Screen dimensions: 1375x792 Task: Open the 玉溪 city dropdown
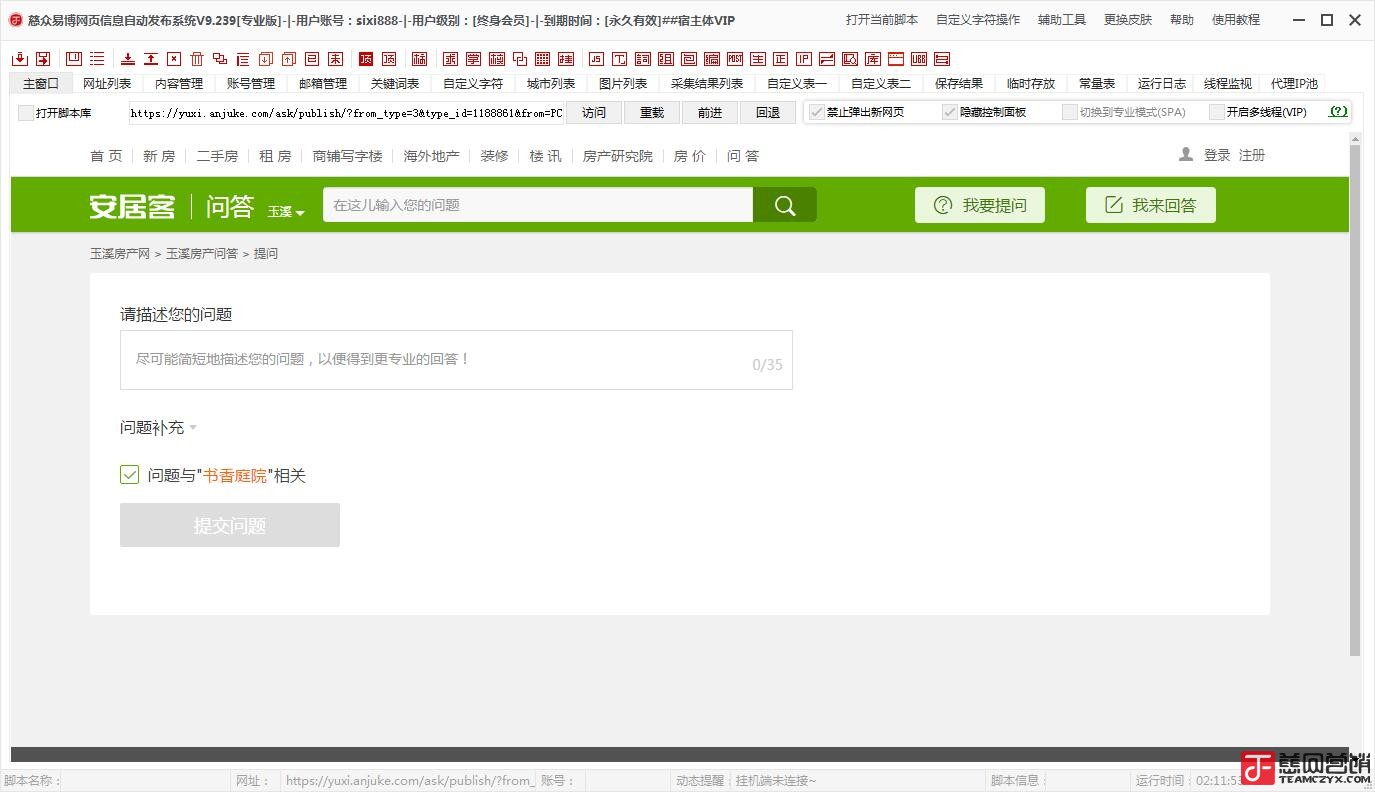pos(286,212)
